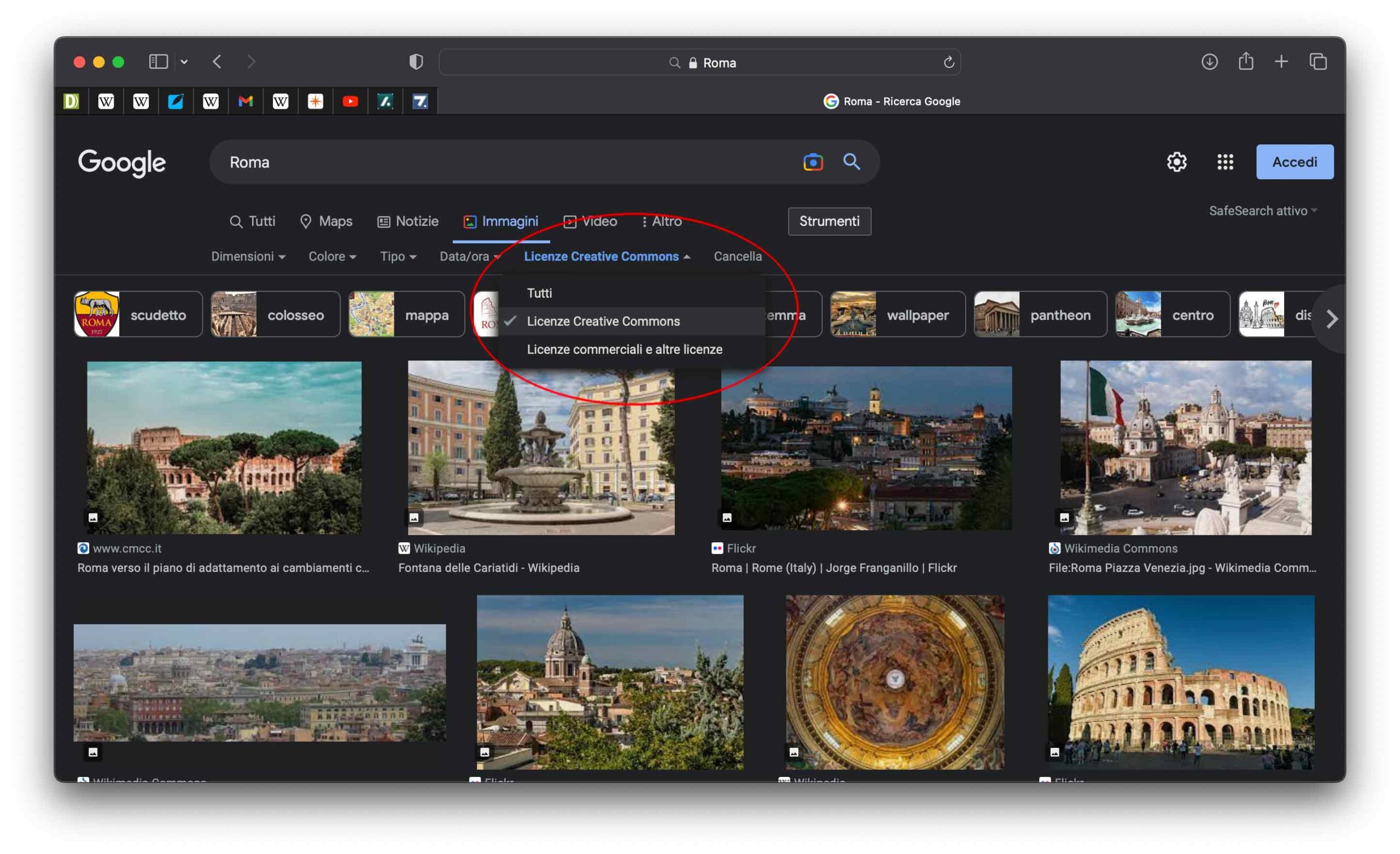1400x854 pixels.
Task: Click the Safari sidebar toggle icon
Action: (158, 61)
